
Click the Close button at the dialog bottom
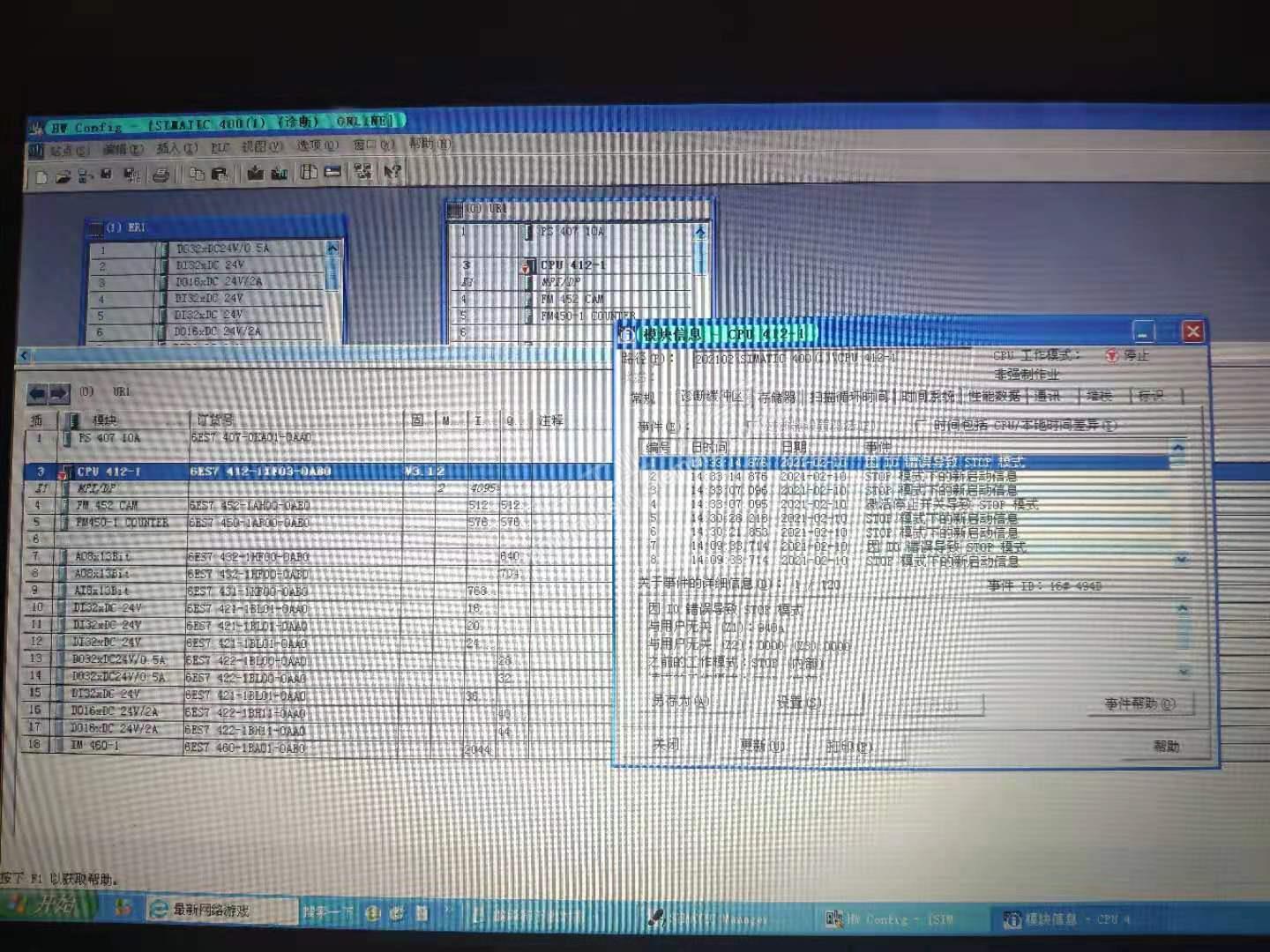(667, 745)
